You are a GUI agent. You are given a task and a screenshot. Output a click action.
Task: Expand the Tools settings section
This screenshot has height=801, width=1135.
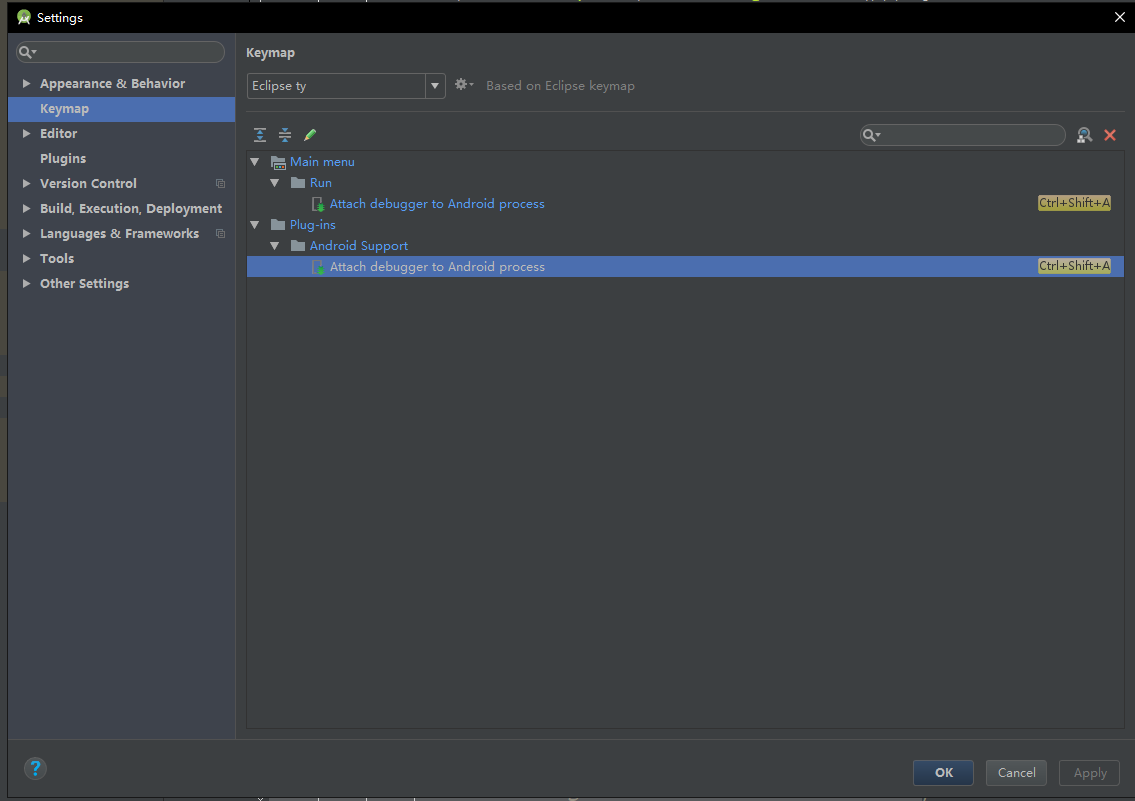coord(26,259)
